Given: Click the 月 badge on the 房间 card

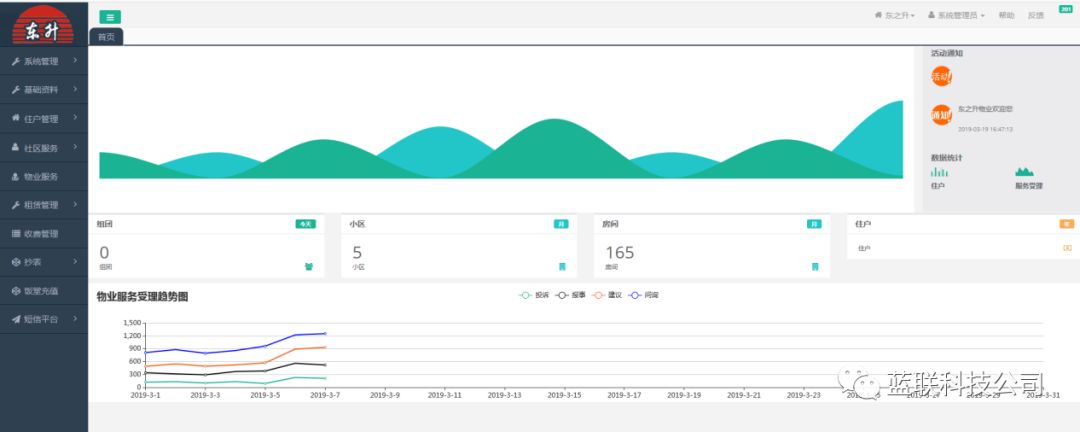Looking at the screenshot, I should coord(814,224).
